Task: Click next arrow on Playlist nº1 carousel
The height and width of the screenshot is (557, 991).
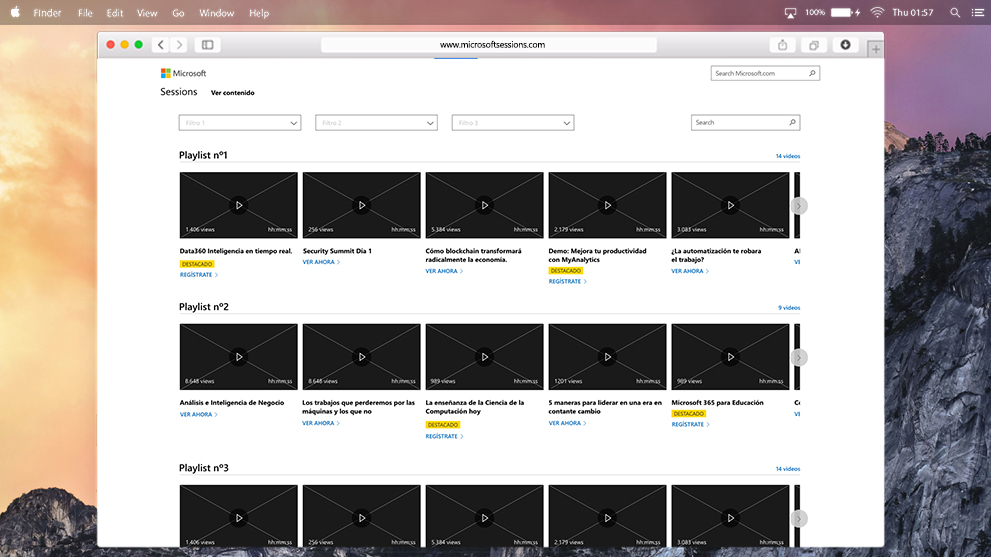Action: [x=798, y=205]
